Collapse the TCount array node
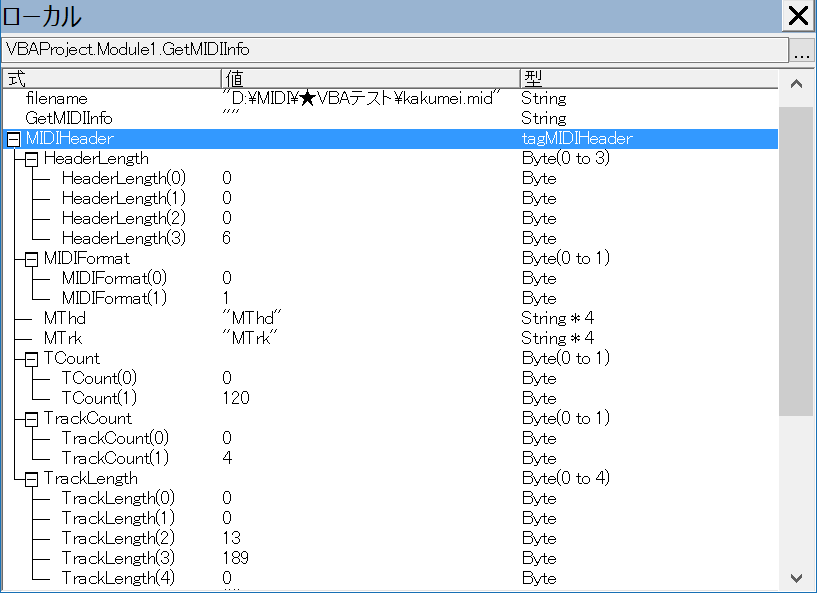The width and height of the screenshot is (817, 593). click(x=31, y=359)
